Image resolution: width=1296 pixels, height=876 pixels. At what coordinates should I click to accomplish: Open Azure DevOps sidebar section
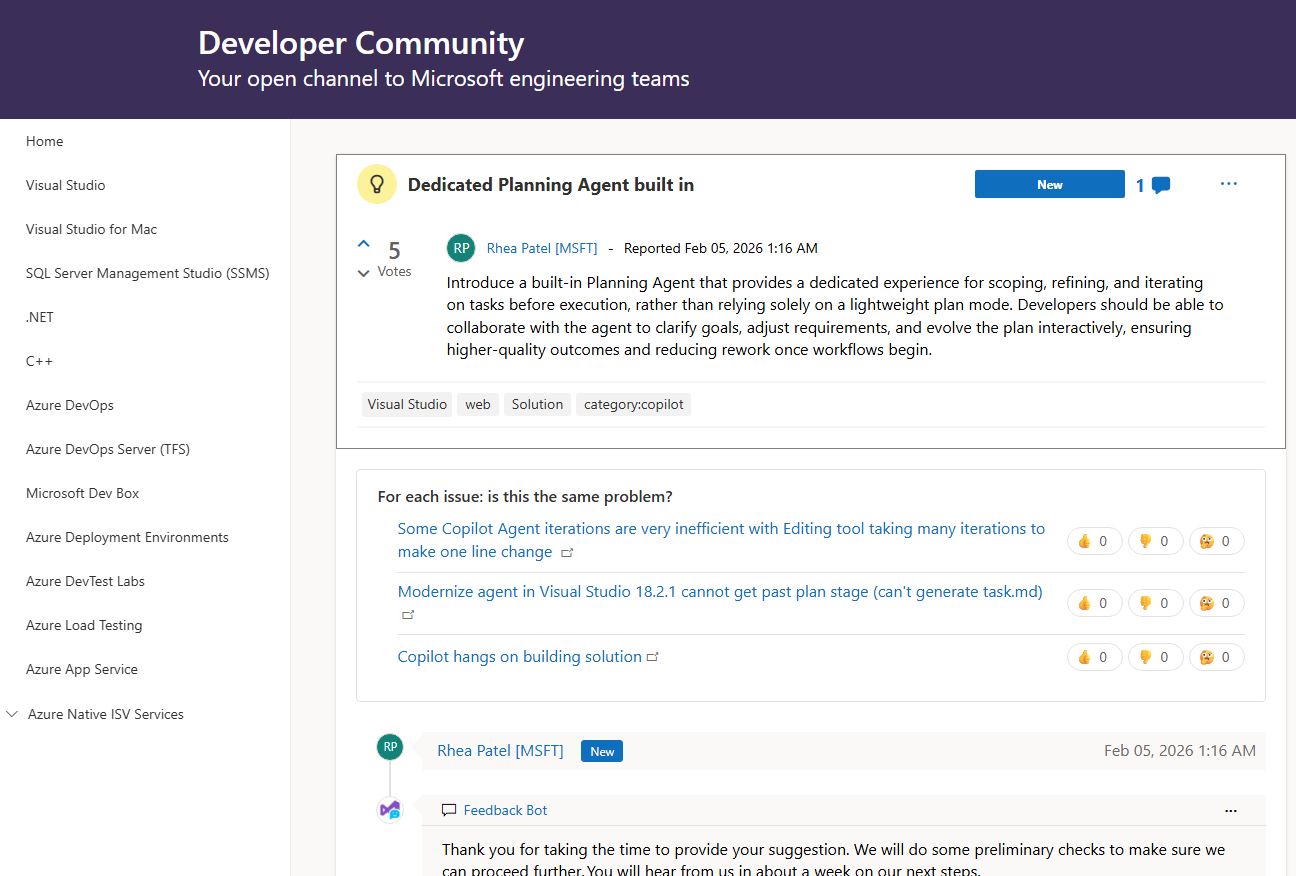click(70, 405)
